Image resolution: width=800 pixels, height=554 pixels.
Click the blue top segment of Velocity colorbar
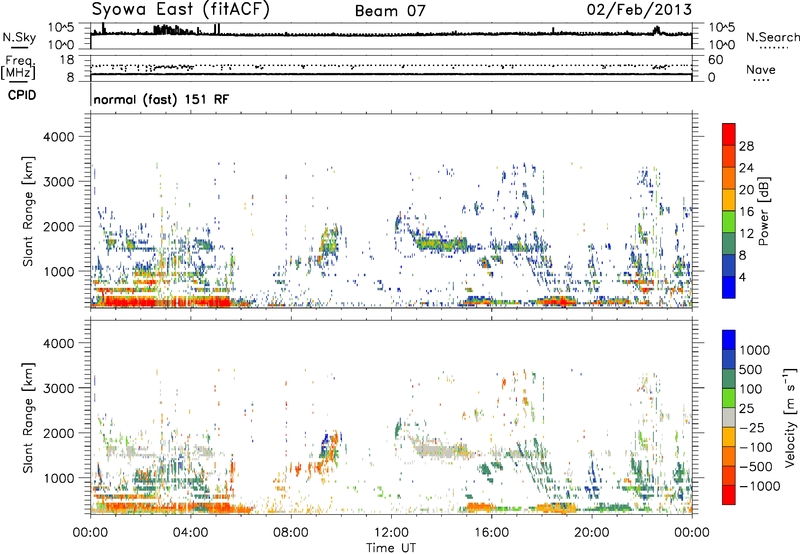[x=729, y=340]
